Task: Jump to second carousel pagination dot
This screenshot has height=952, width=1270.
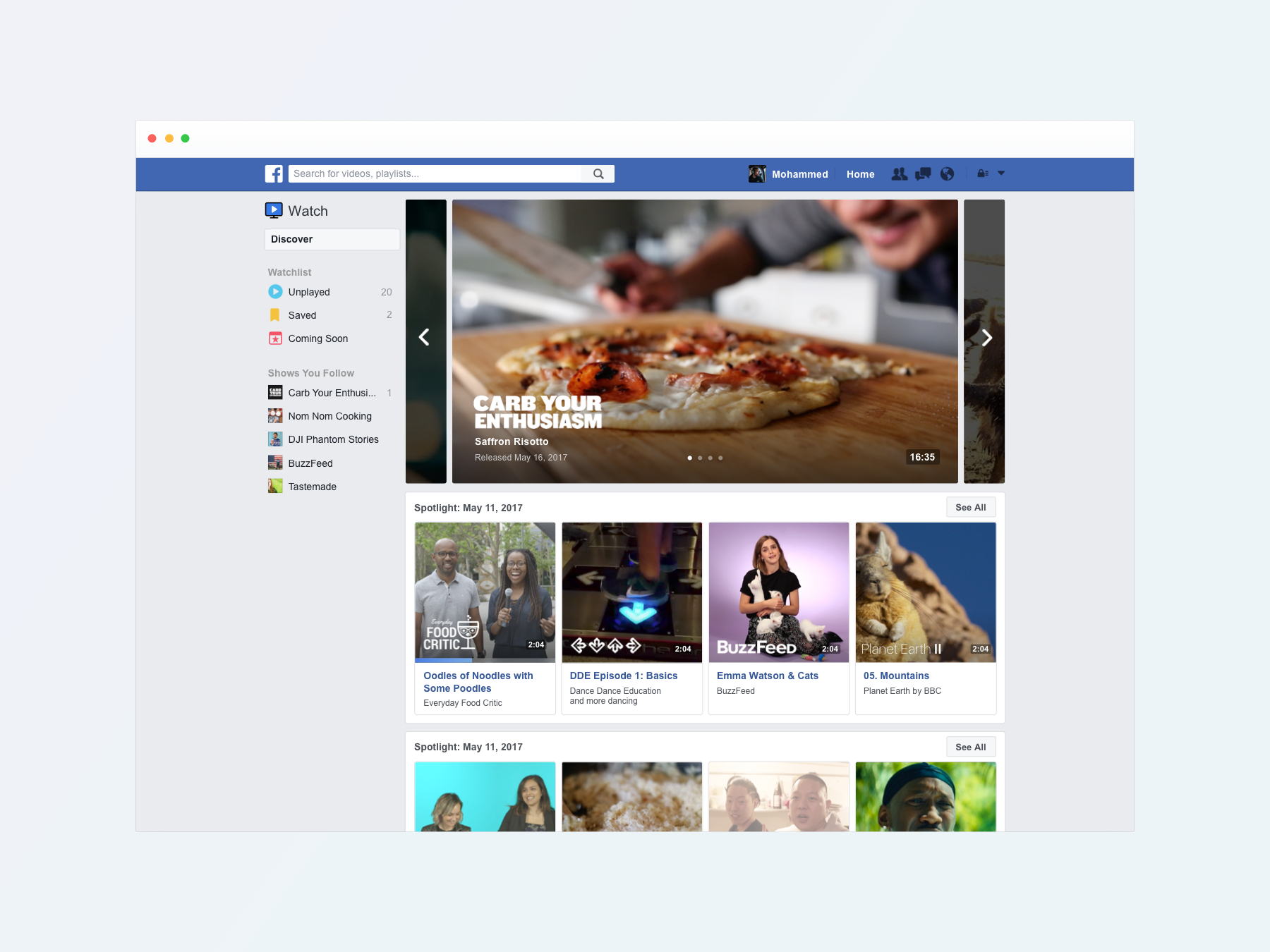Action: [700, 458]
